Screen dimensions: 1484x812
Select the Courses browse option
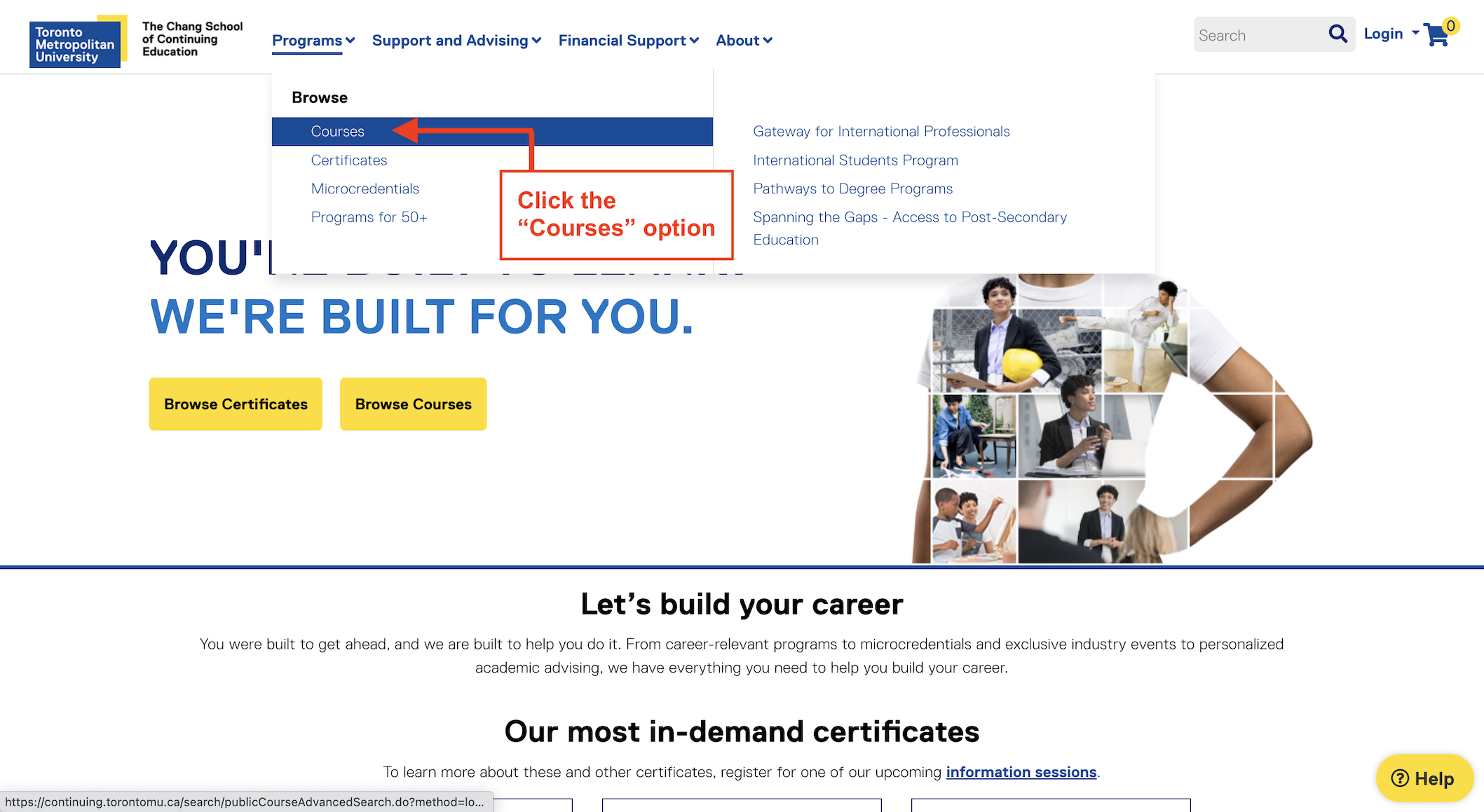[x=337, y=131]
